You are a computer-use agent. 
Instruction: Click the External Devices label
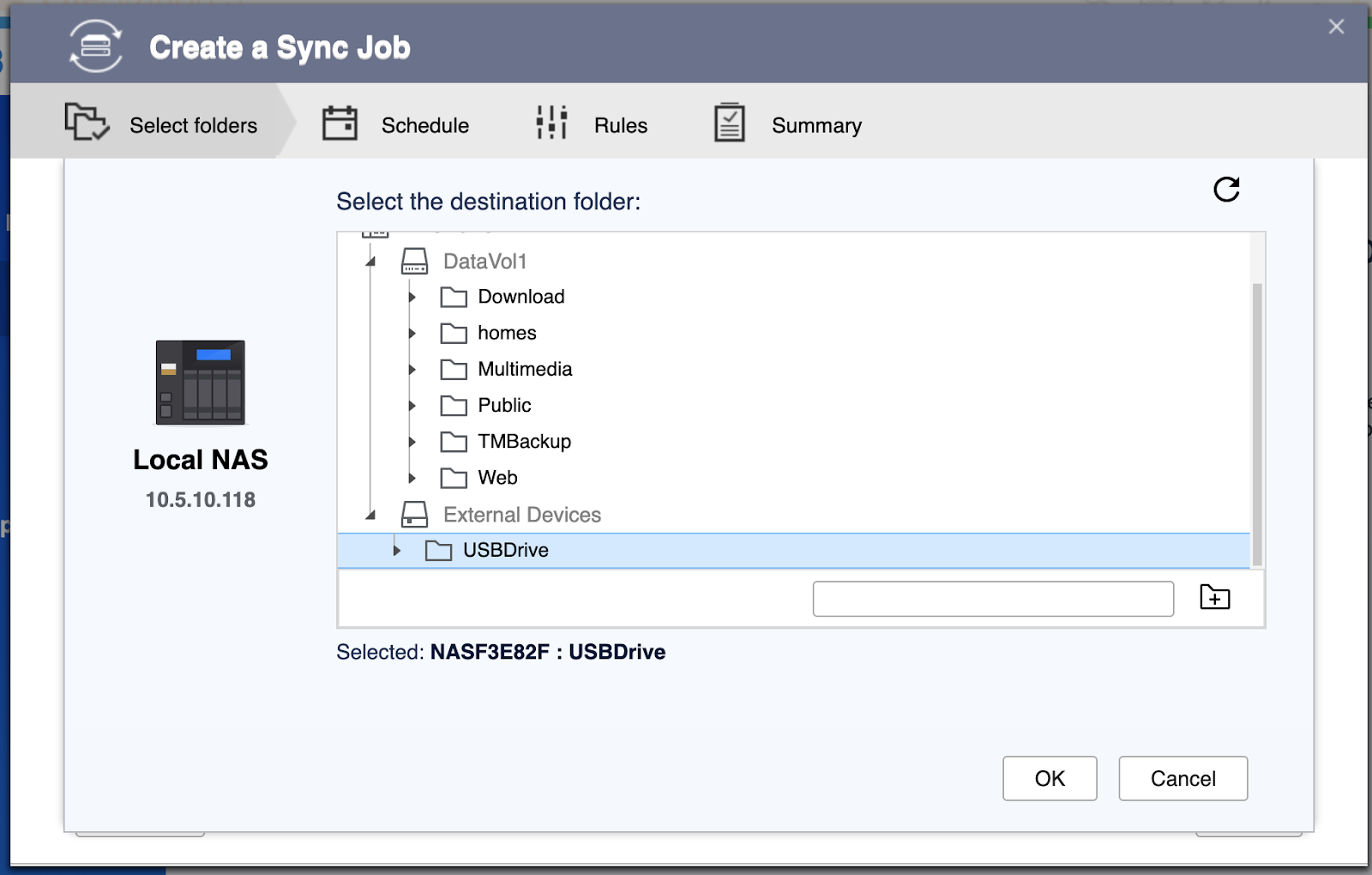tap(522, 515)
